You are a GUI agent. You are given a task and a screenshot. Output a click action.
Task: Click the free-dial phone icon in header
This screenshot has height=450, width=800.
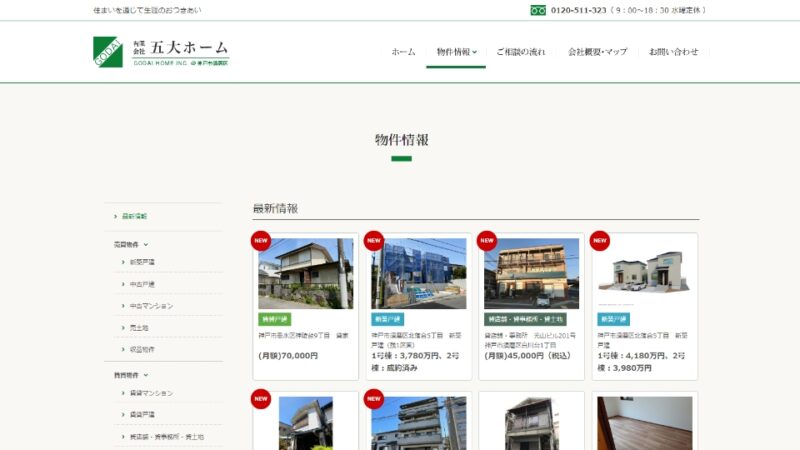[538, 10]
